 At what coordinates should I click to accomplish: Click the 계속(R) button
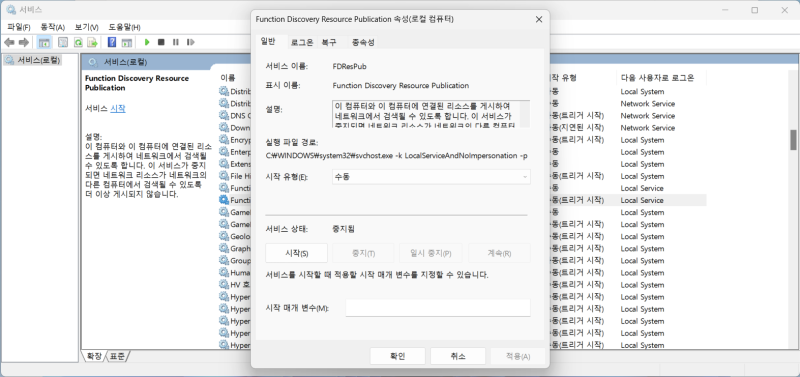pos(499,253)
